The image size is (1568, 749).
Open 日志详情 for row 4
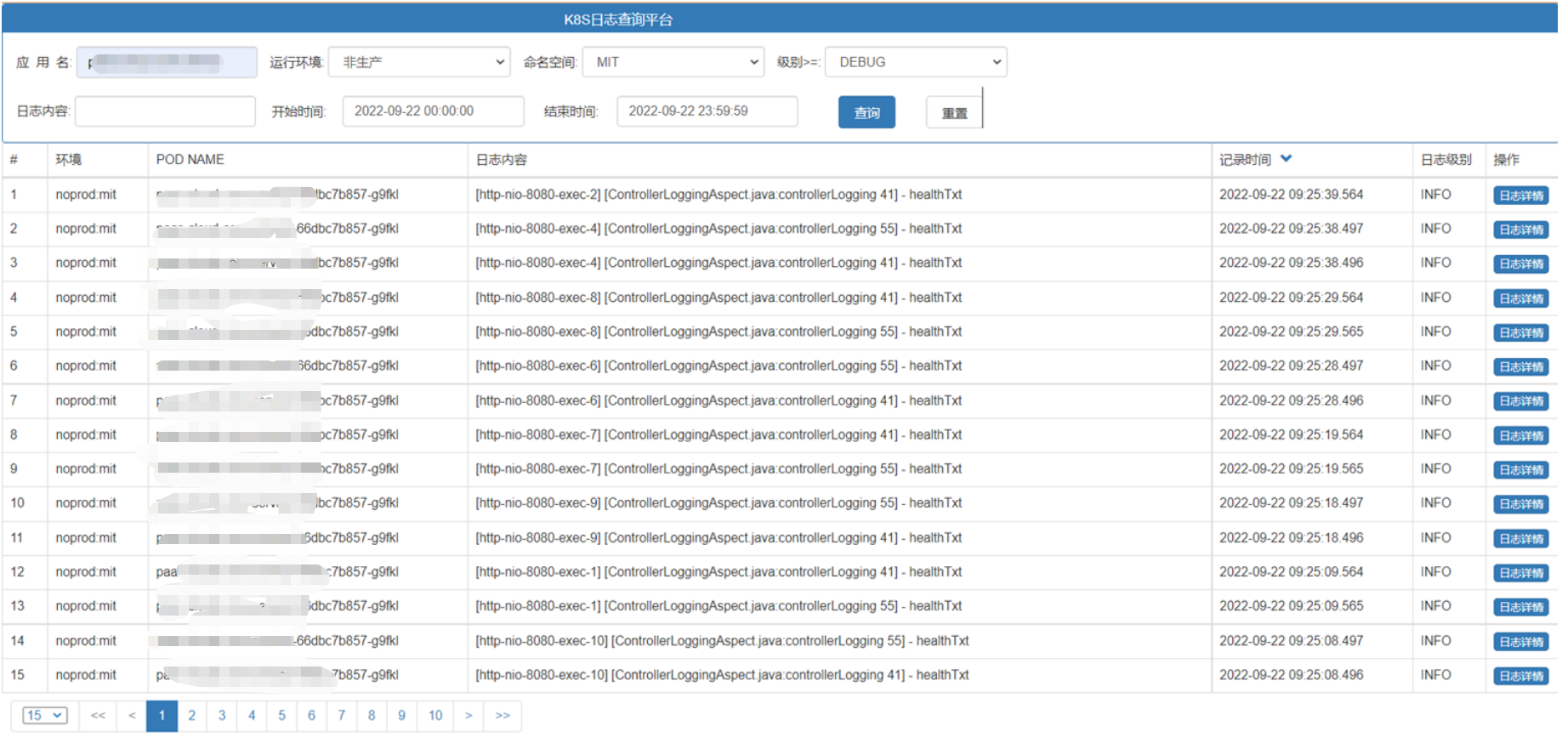click(x=1520, y=298)
